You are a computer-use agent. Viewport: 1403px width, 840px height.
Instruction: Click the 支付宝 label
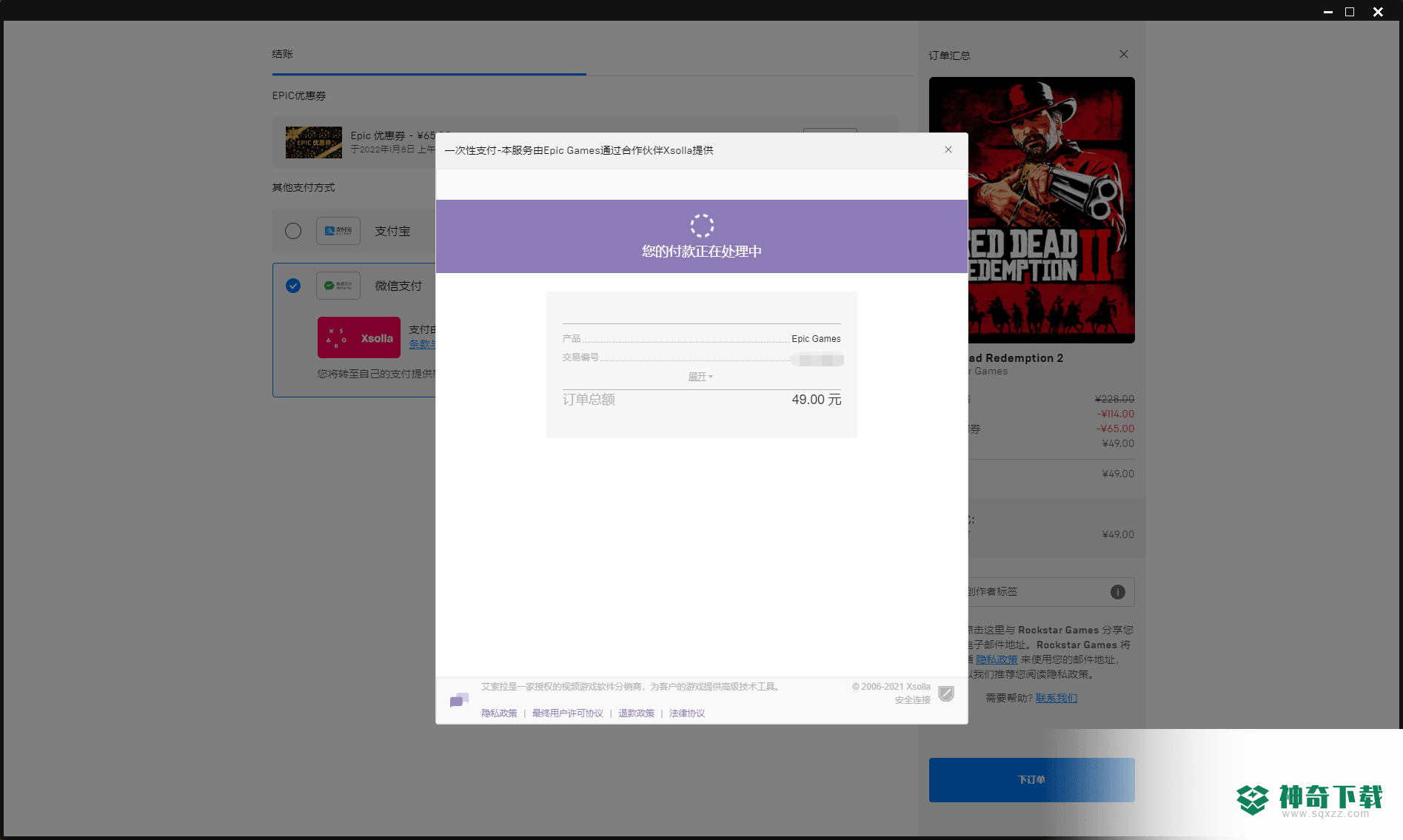pos(392,231)
